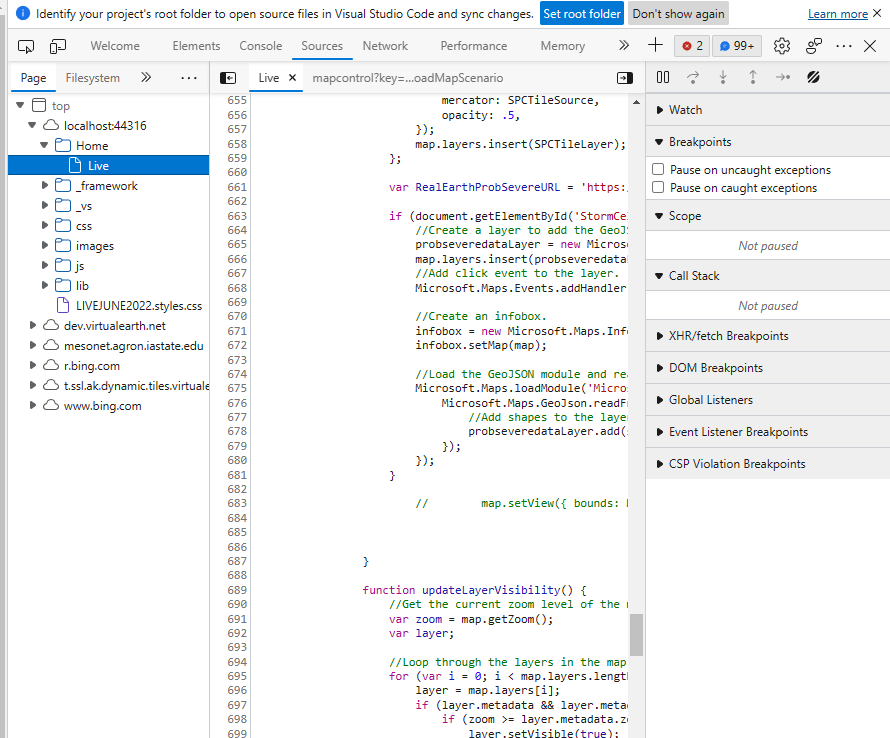
Task: Expand Event Listener Breakpoints section
Action: [x=738, y=432]
